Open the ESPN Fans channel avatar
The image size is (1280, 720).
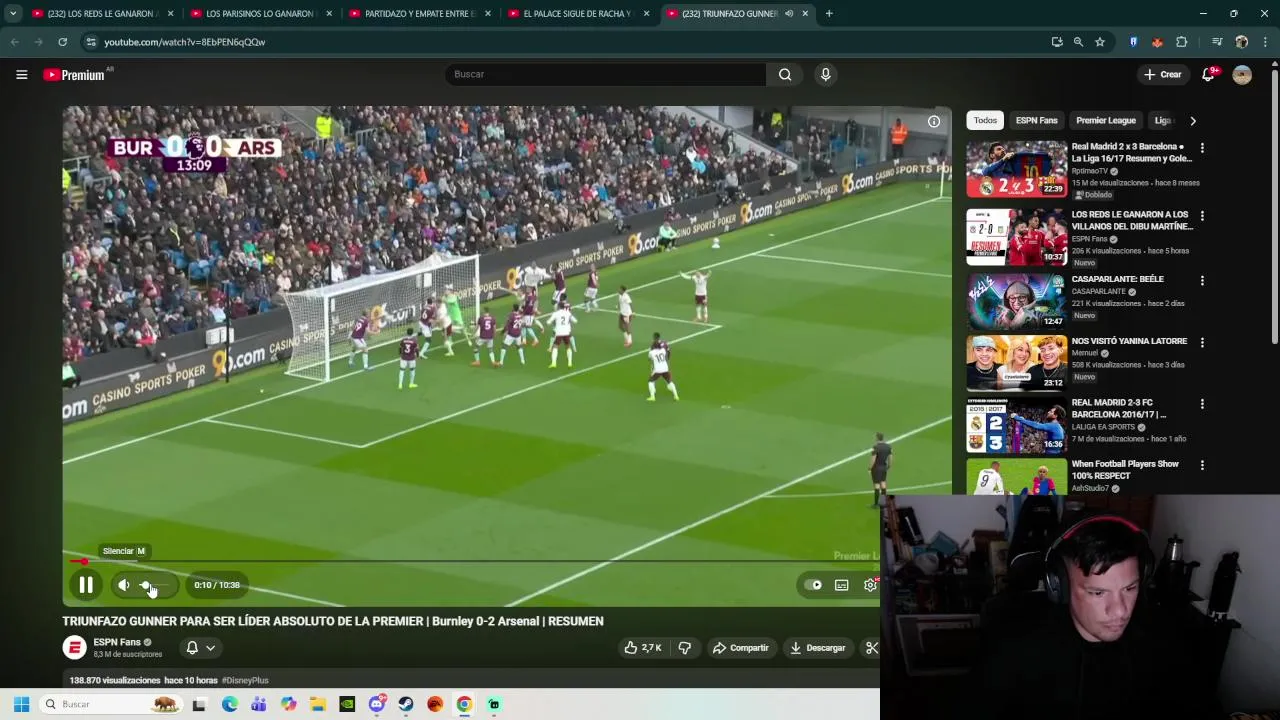click(75, 648)
